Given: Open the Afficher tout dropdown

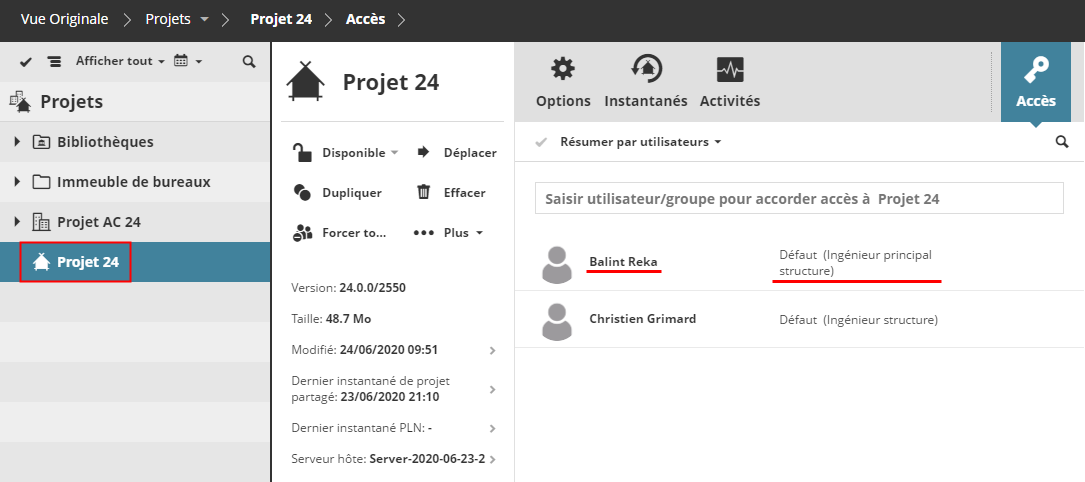Looking at the screenshot, I should point(120,62).
